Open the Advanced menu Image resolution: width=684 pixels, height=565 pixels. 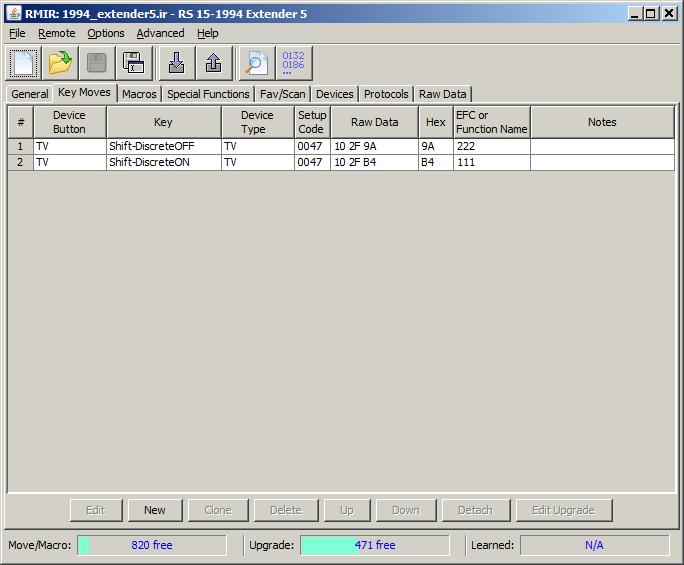160,33
